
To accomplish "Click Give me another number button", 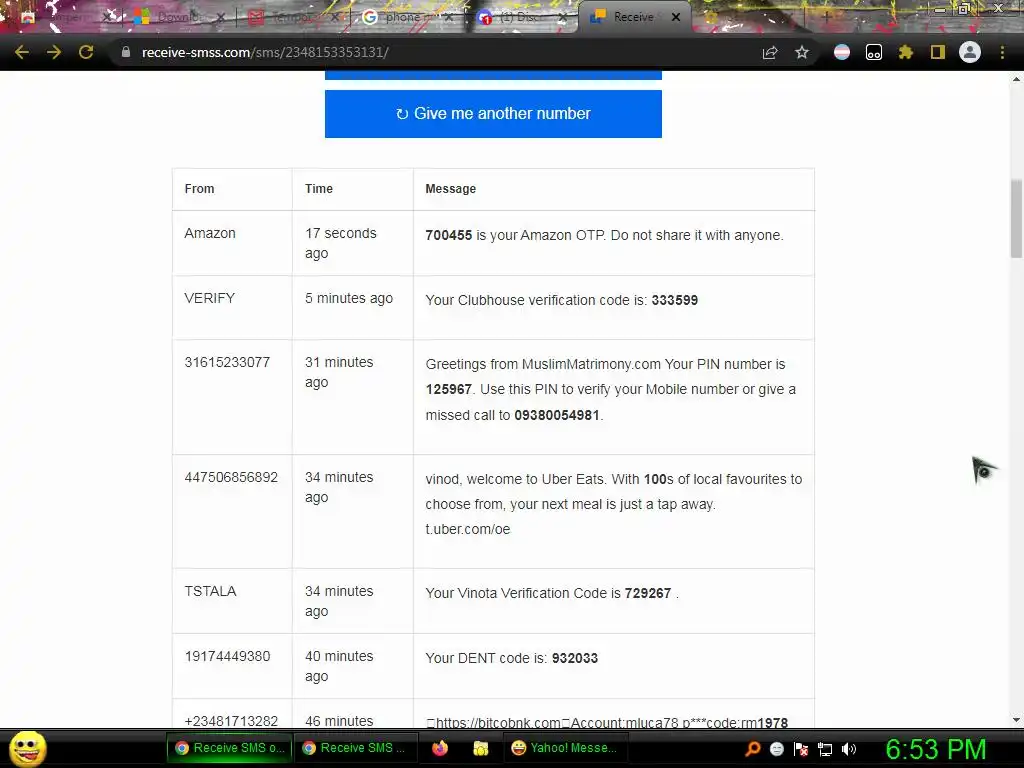I will 493,114.
